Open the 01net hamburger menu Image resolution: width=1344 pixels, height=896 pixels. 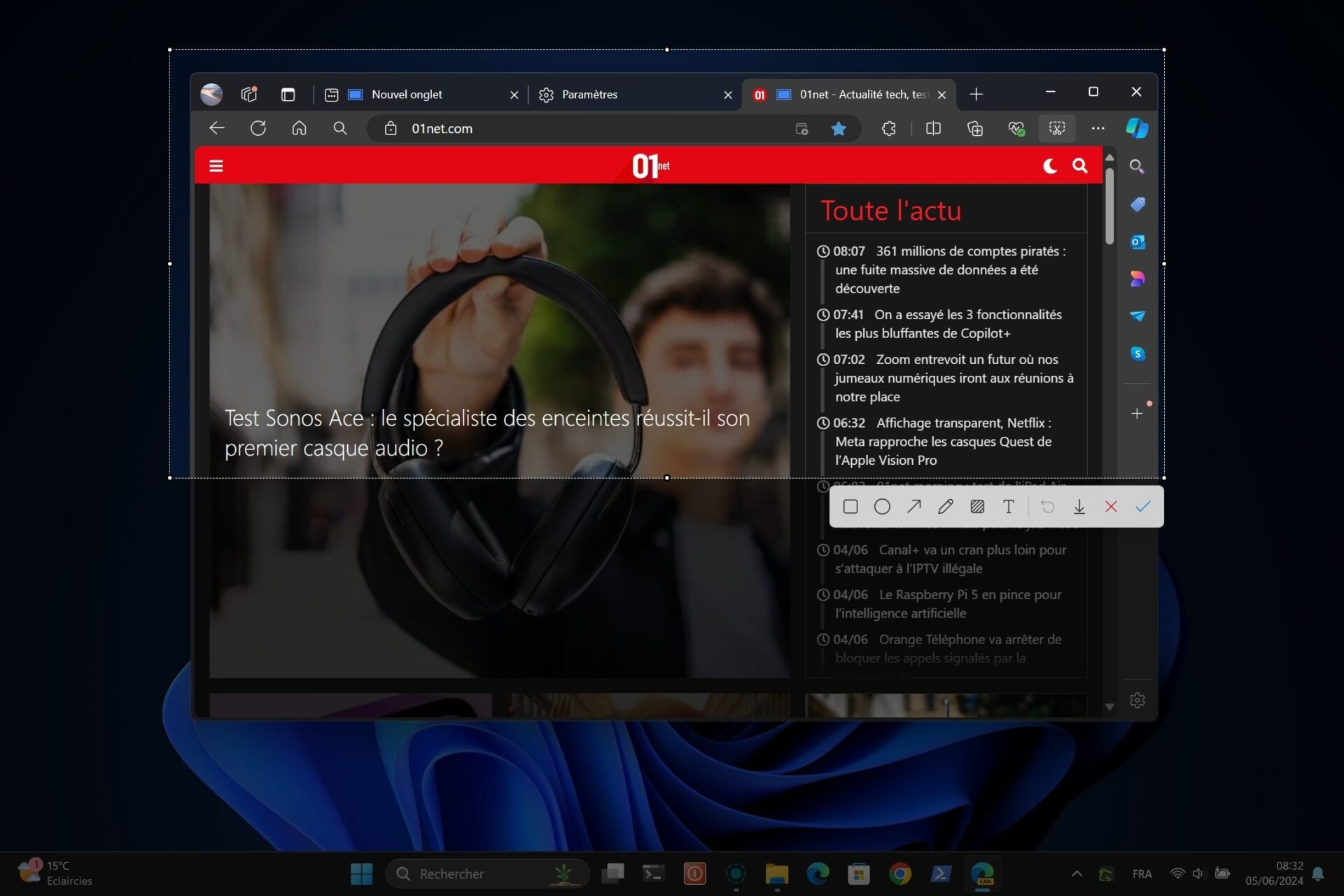pos(216,166)
